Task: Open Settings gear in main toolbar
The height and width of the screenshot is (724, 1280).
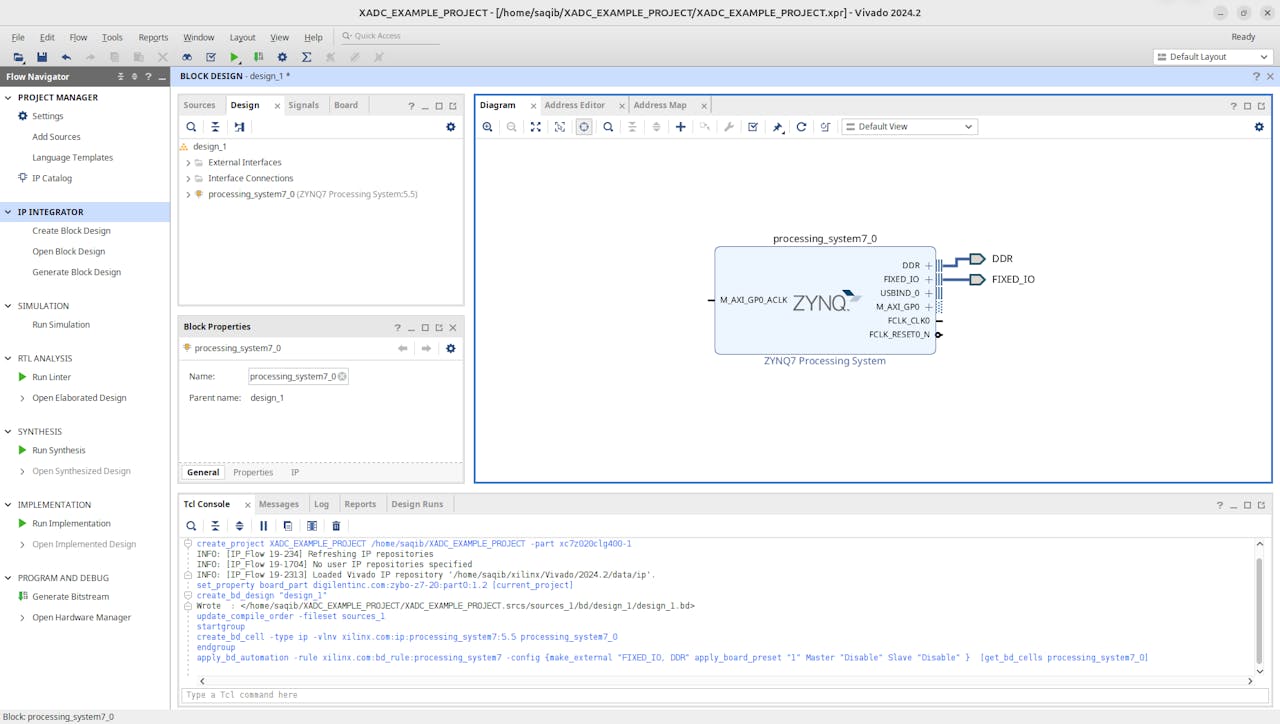Action: click(282, 57)
